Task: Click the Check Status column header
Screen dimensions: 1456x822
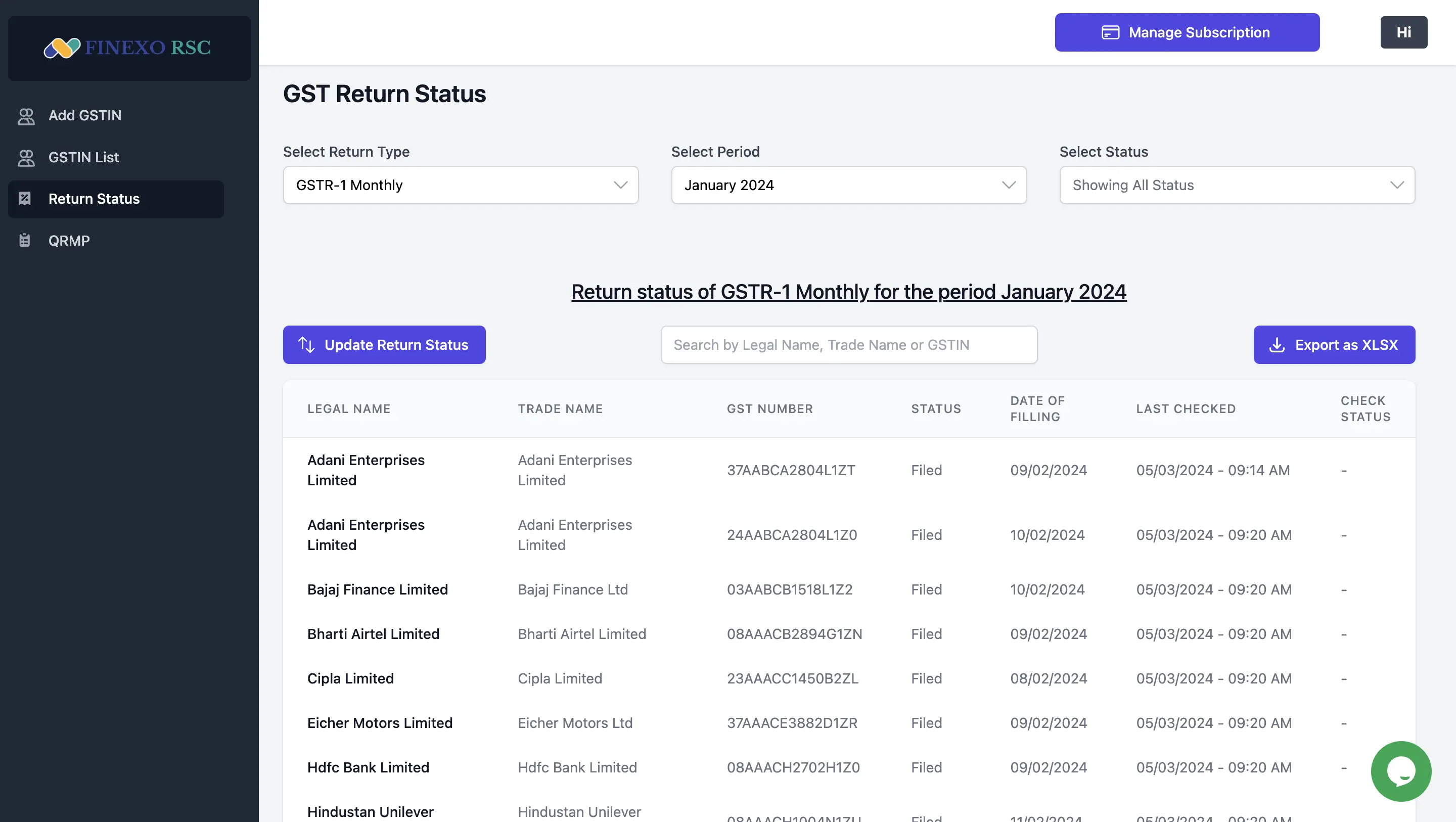Action: click(1366, 409)
